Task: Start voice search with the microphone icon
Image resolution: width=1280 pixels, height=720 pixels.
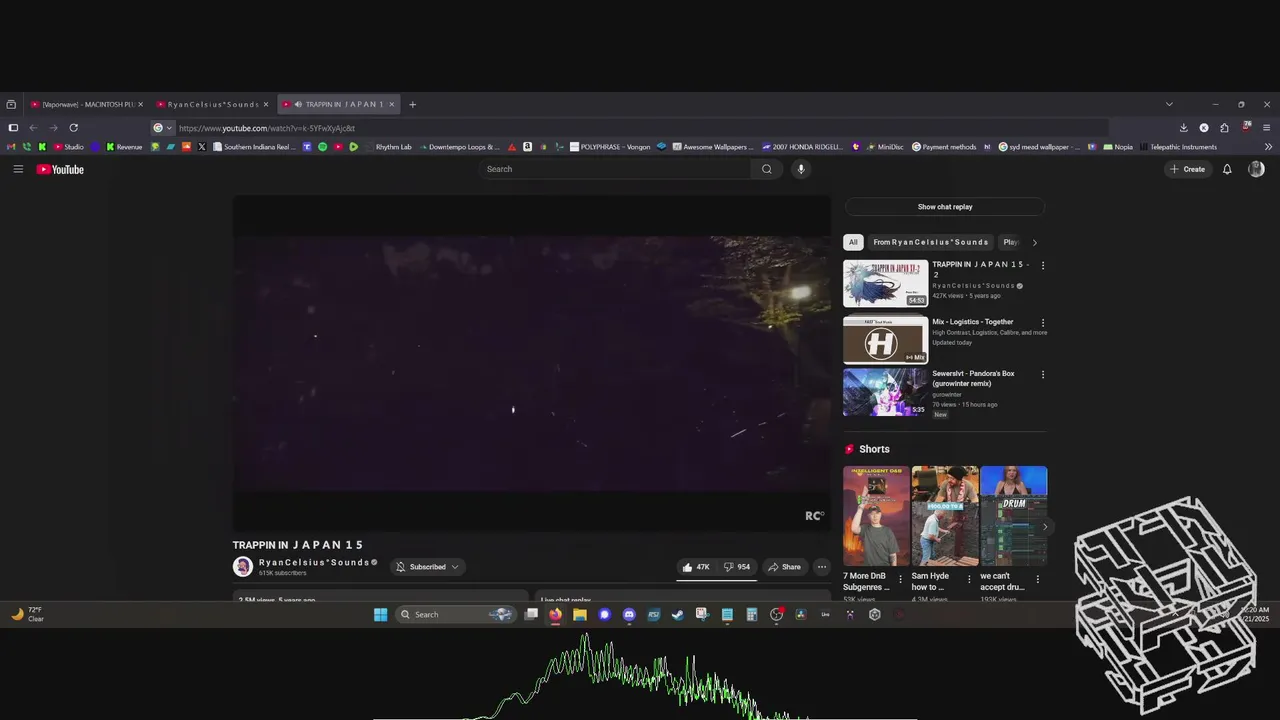Action: (801, 169)
